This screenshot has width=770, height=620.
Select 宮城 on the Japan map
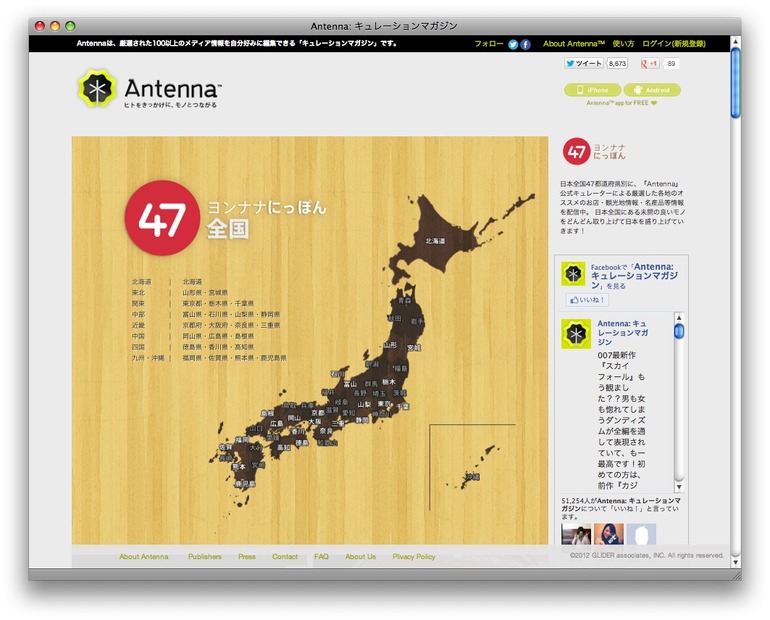[x=413, y=348]
